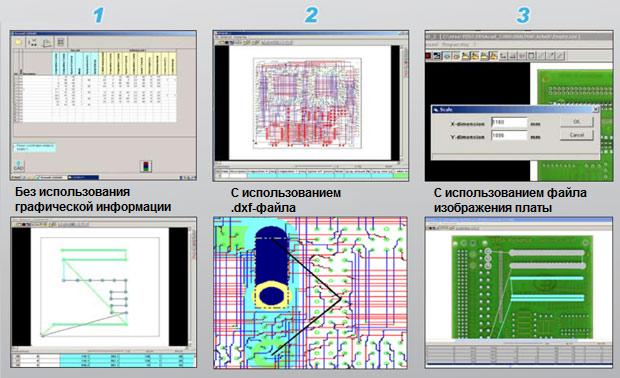Image resolution: width=620 pixels, height=378 pixels.
Task: Click the CAD icon in screenshot 1
Action: point(19,166)
